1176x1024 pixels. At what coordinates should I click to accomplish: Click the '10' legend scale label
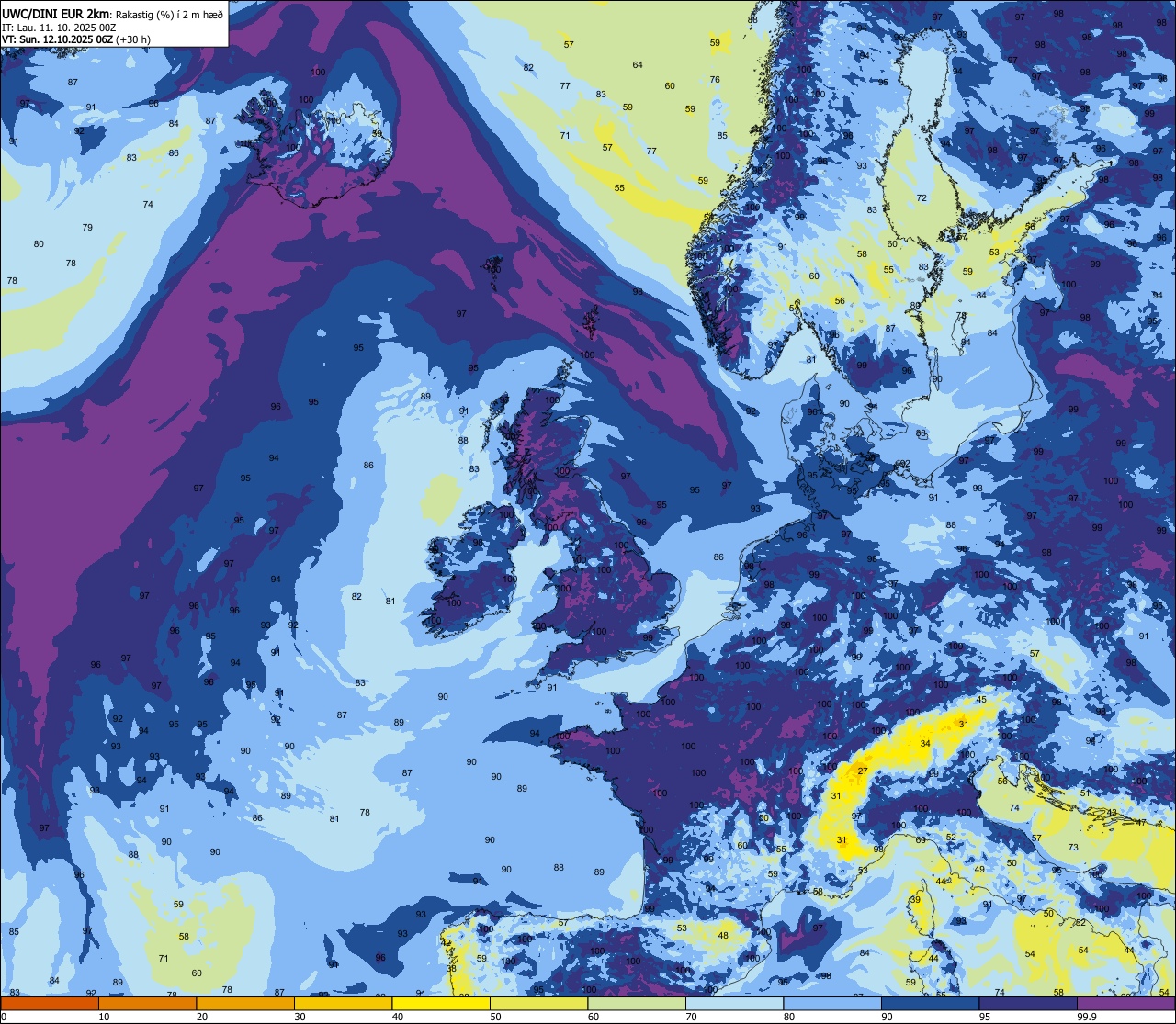pyautogui.click(x=104, y=1017)
